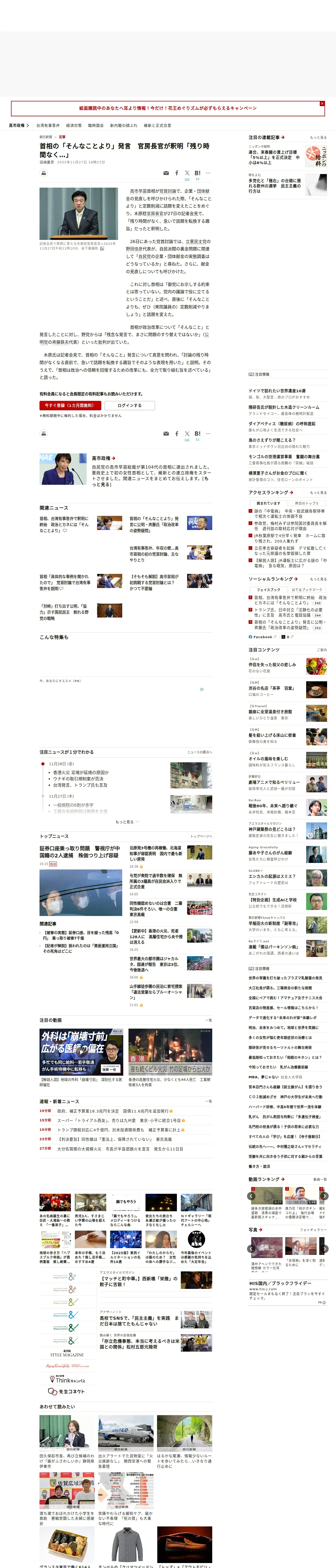Viewport: 336px width, 1568px height.
Task: Click red arrow beside アクセスランキング
Action: click(292, 492)
